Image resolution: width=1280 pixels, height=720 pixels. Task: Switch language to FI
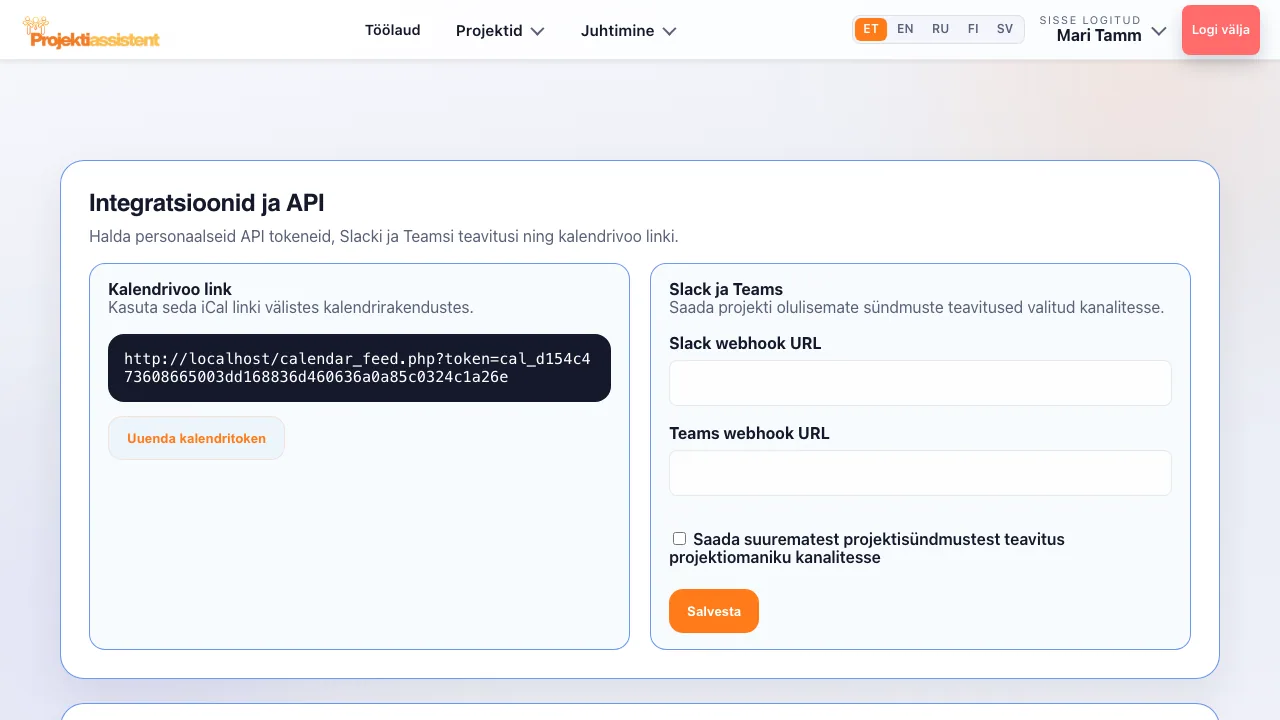pos(973,29)
